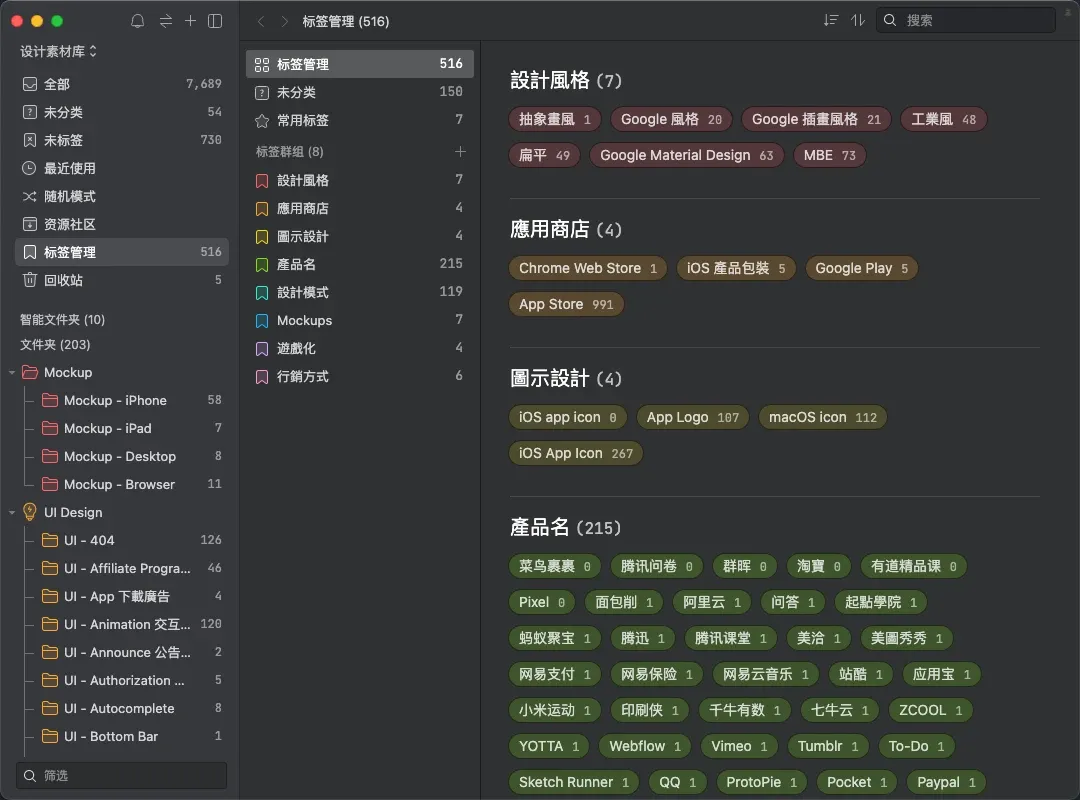Go forward with the right chevron
The width and height of the screenshot is (1080, 800).
click(x=284, y=21)
